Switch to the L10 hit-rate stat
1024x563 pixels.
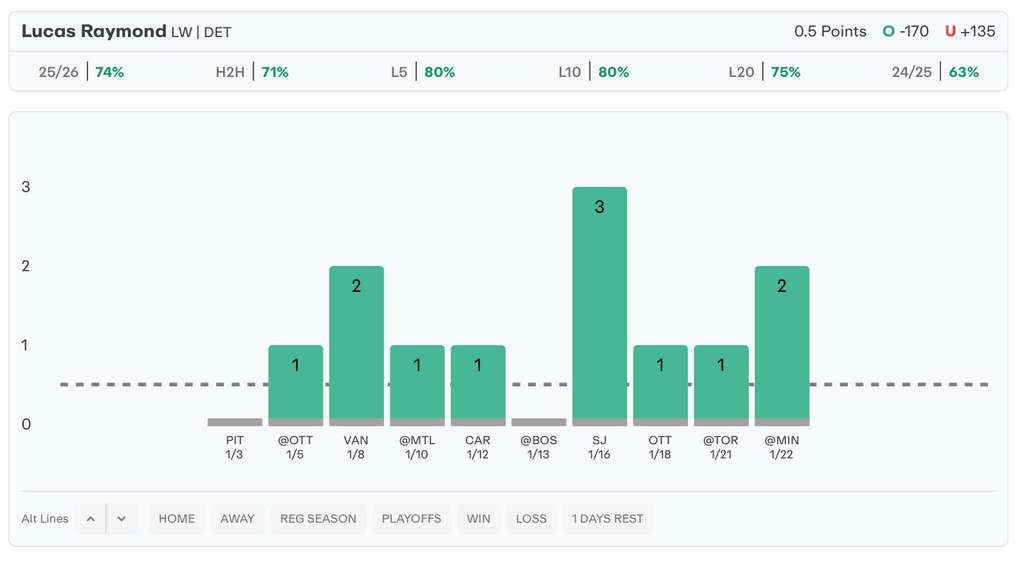click(x=594, y=72)
